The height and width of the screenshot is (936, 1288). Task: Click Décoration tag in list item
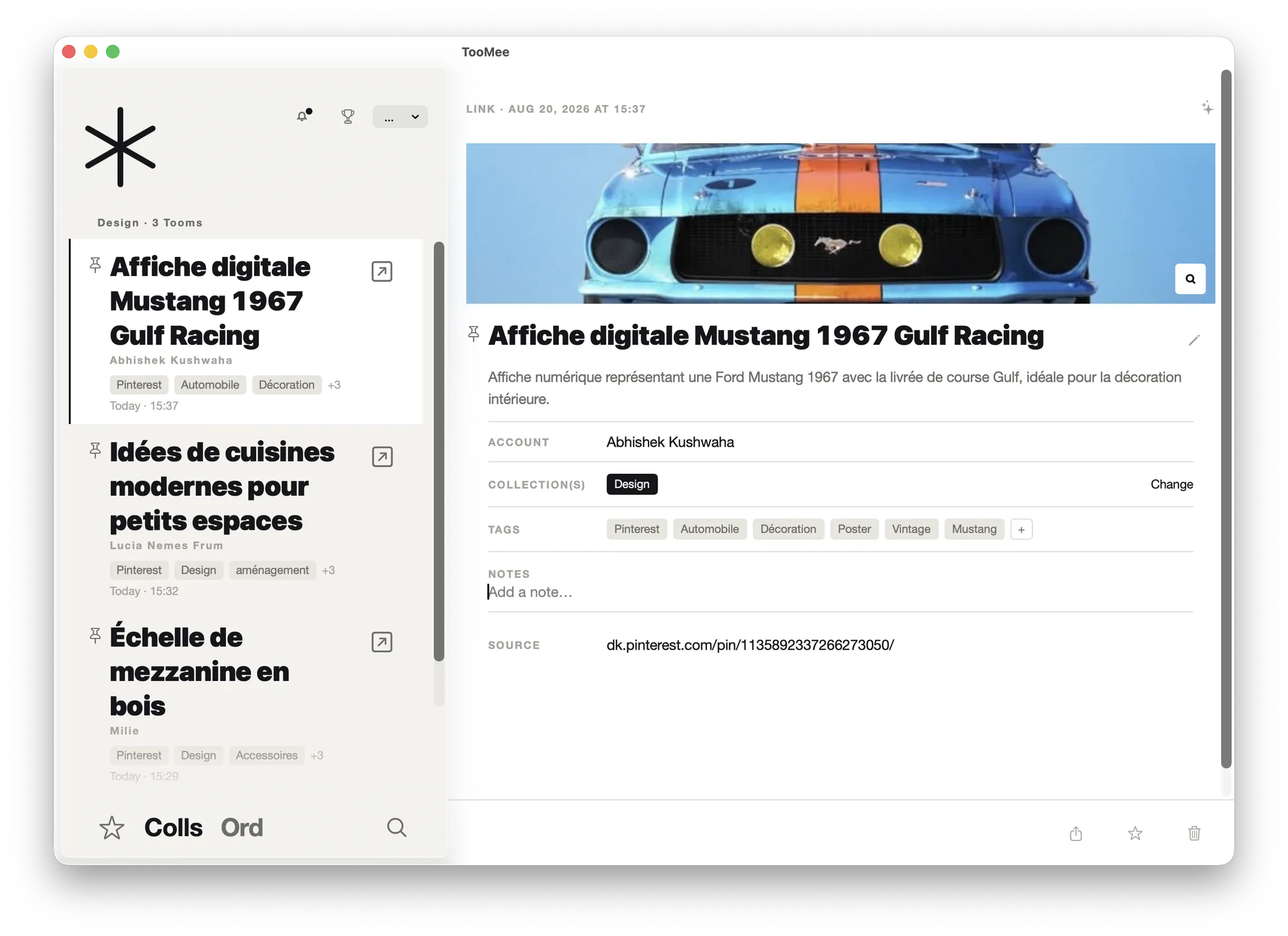point(287,385)
